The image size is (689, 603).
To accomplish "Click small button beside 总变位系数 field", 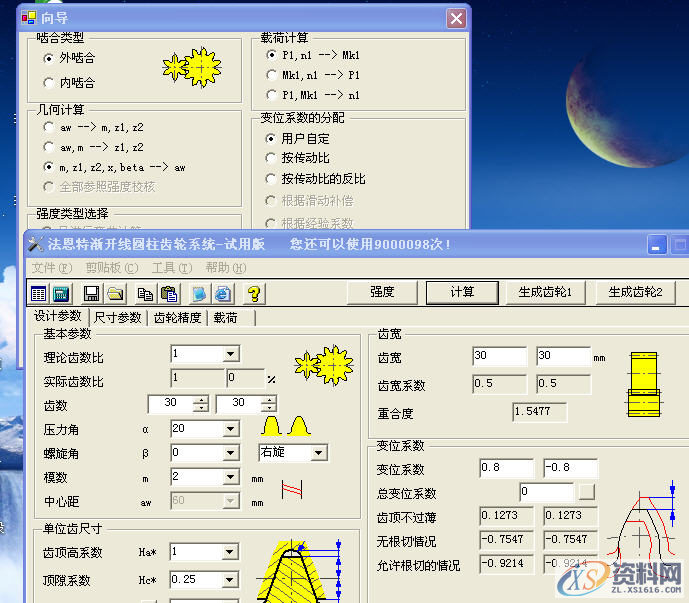I will click(x=587, y=492).
